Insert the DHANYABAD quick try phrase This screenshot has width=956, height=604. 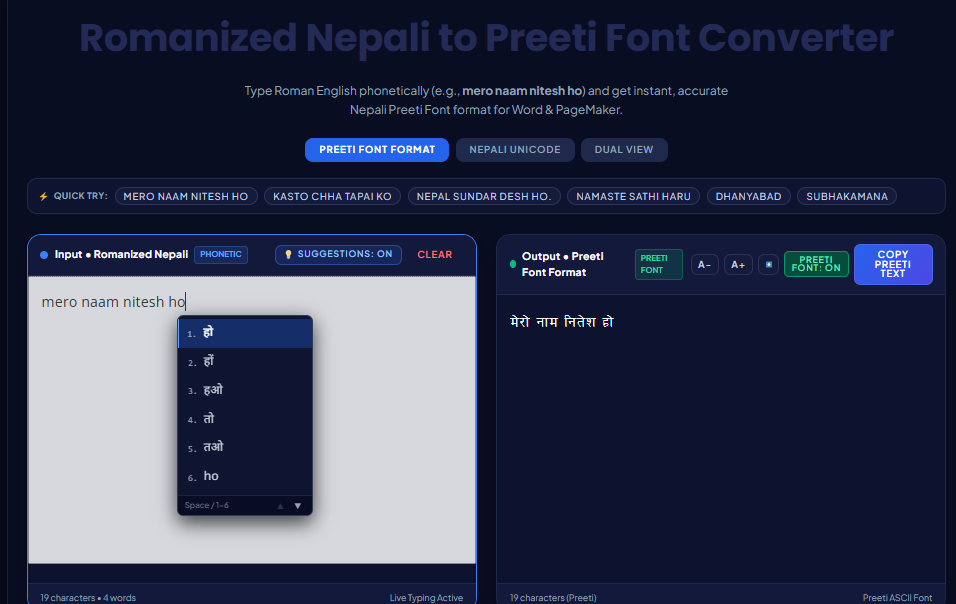tap(749, 196)
